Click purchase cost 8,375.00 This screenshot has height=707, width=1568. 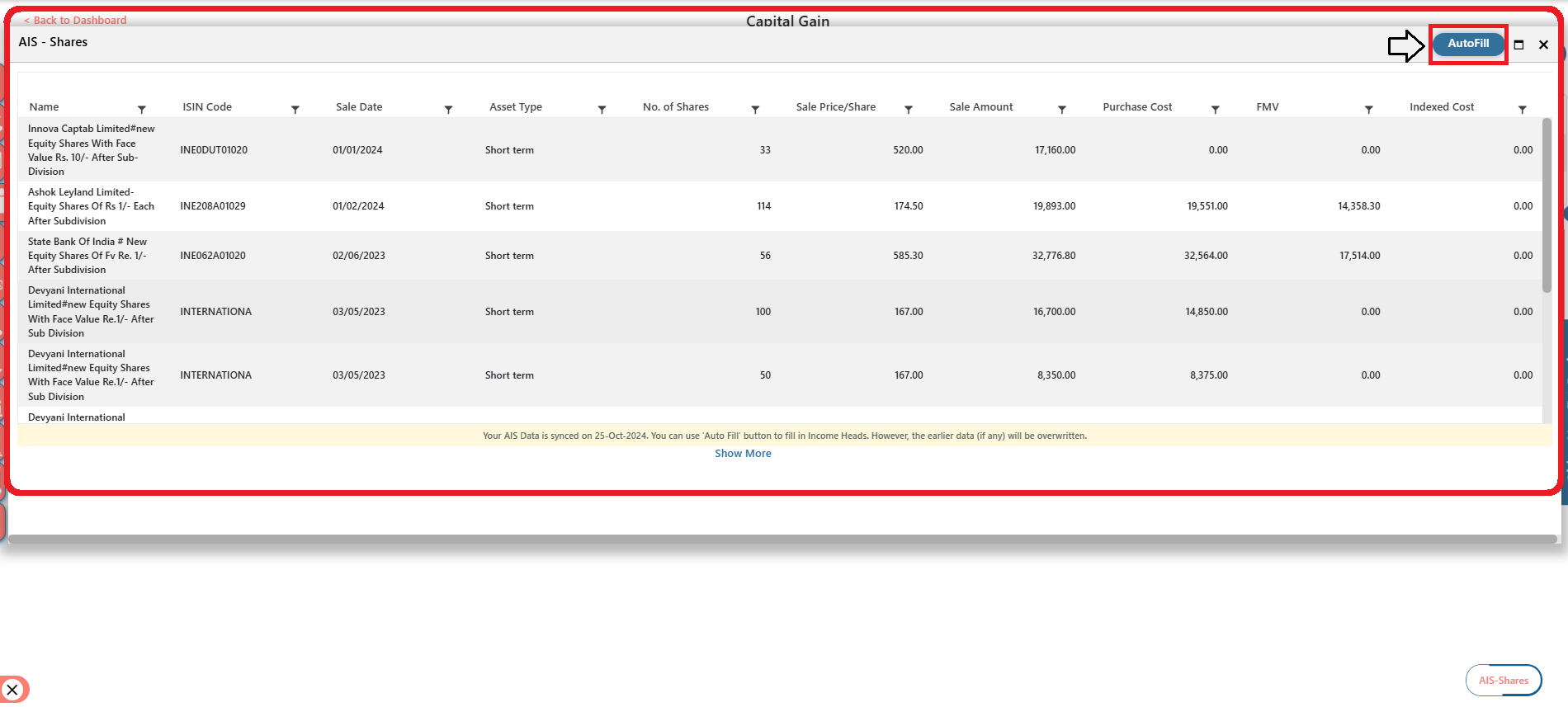(x=1209, y=375)
